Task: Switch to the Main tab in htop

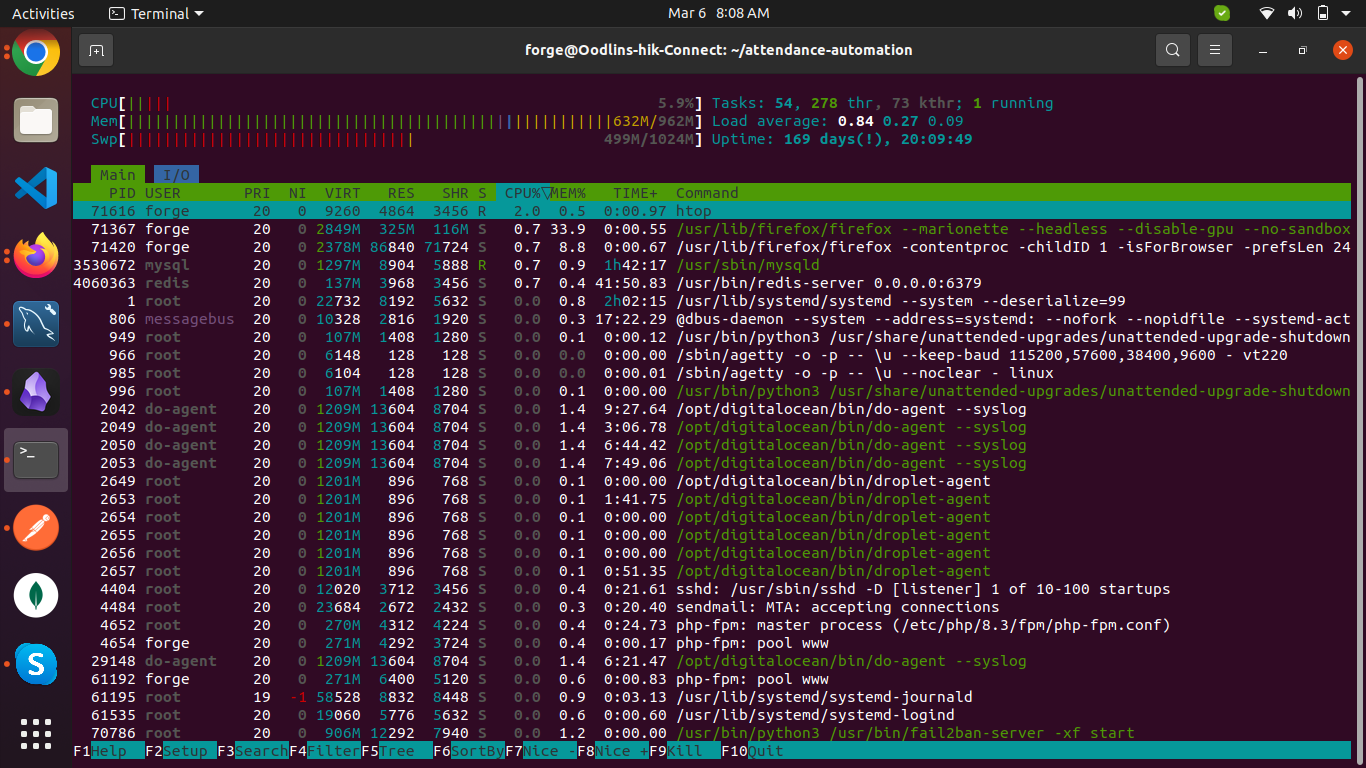Action: pos(118,175)
